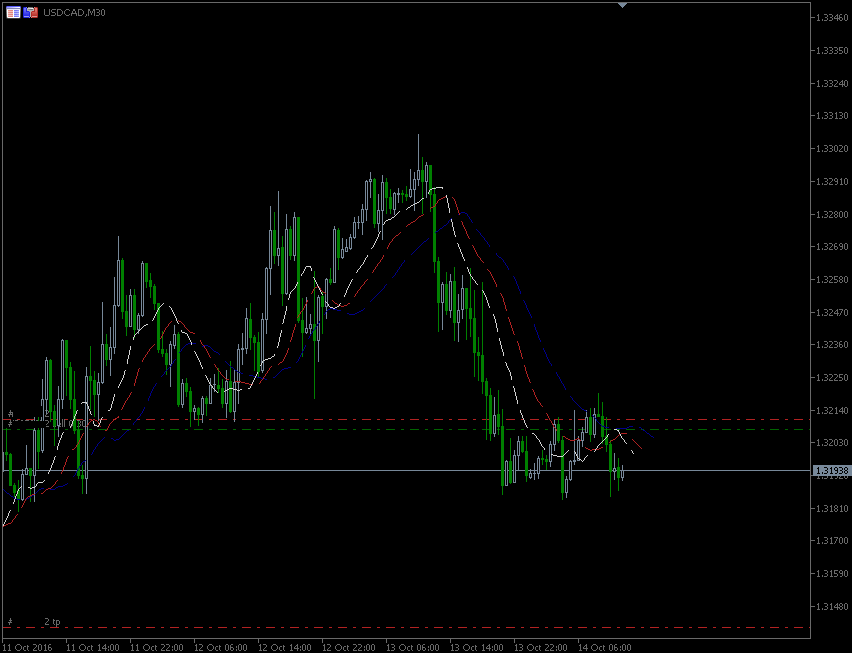Open the Depth of Market icon
This screenshot has height=653, width=852.
13,12
